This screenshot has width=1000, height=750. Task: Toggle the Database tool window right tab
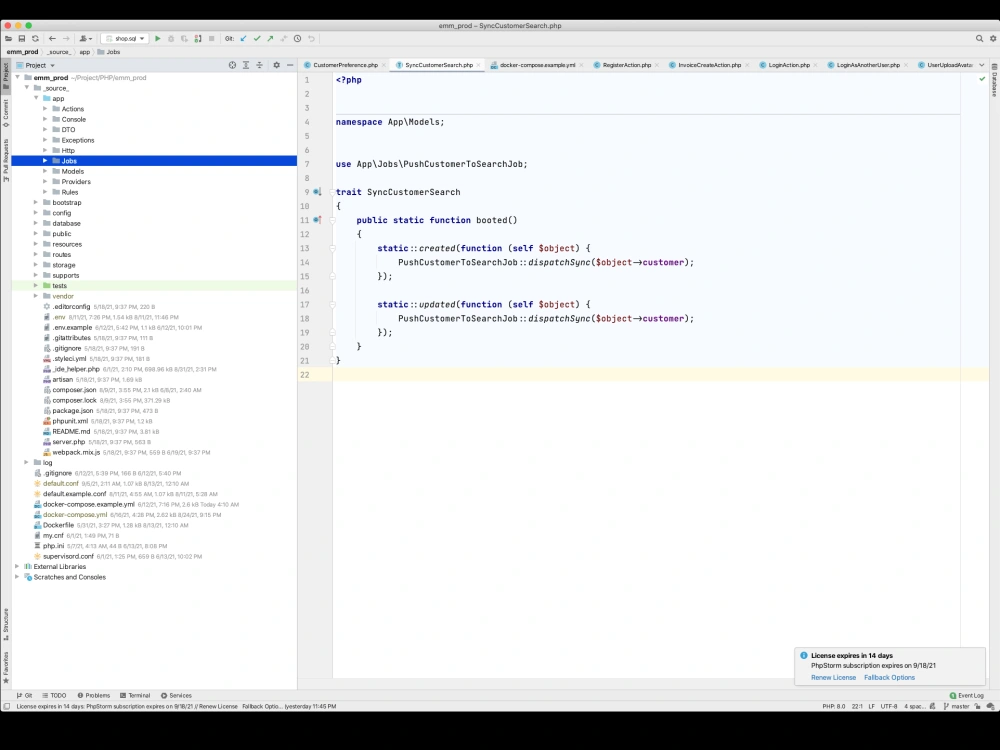[x=994, y=80]
